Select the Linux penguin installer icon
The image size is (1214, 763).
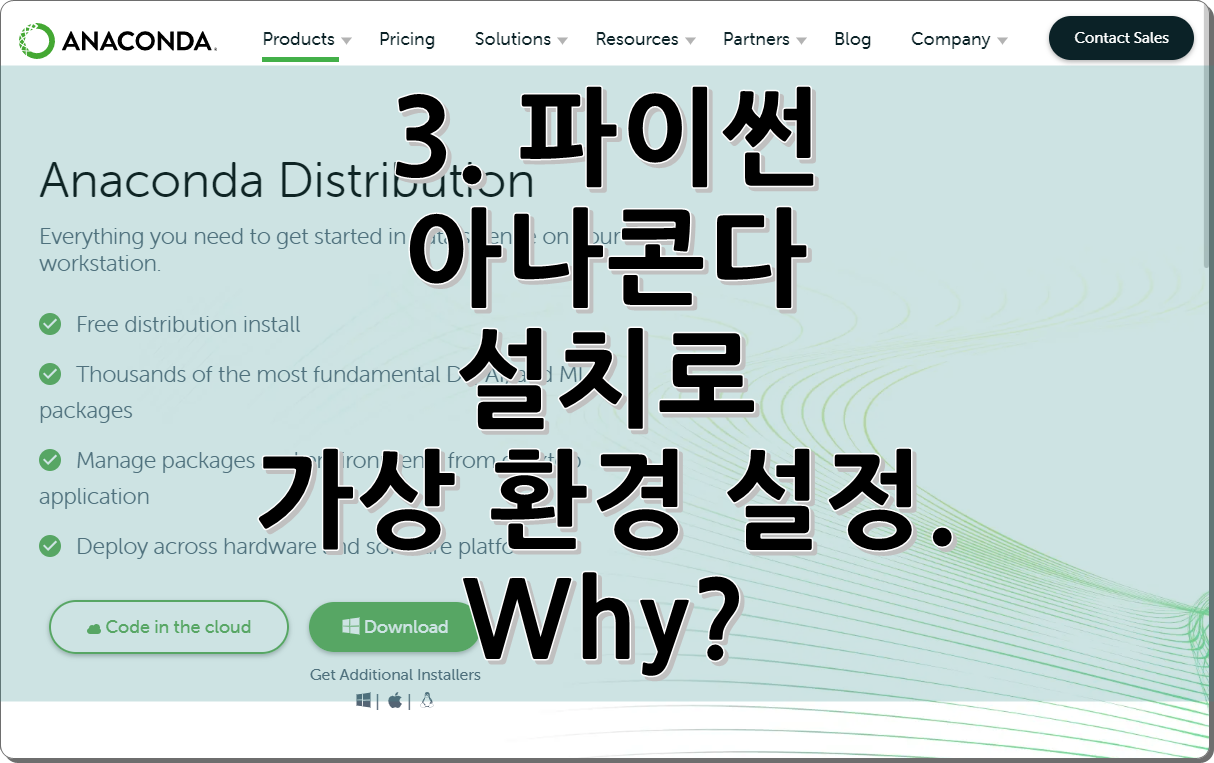(x=427, y=701)
